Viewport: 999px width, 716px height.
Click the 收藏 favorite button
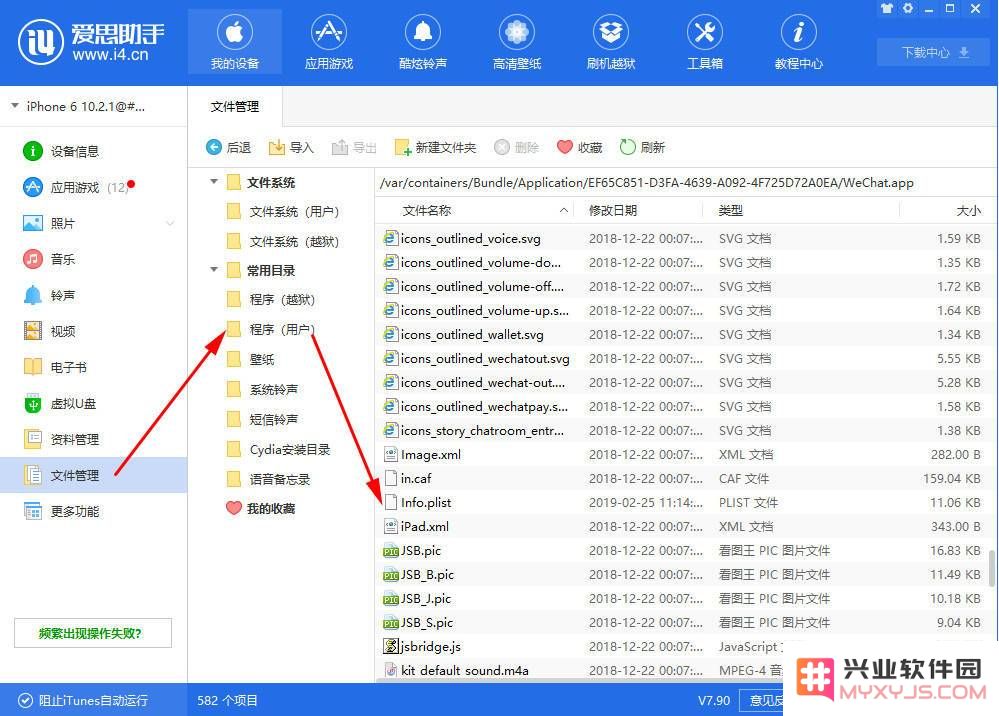pos(579,148)
